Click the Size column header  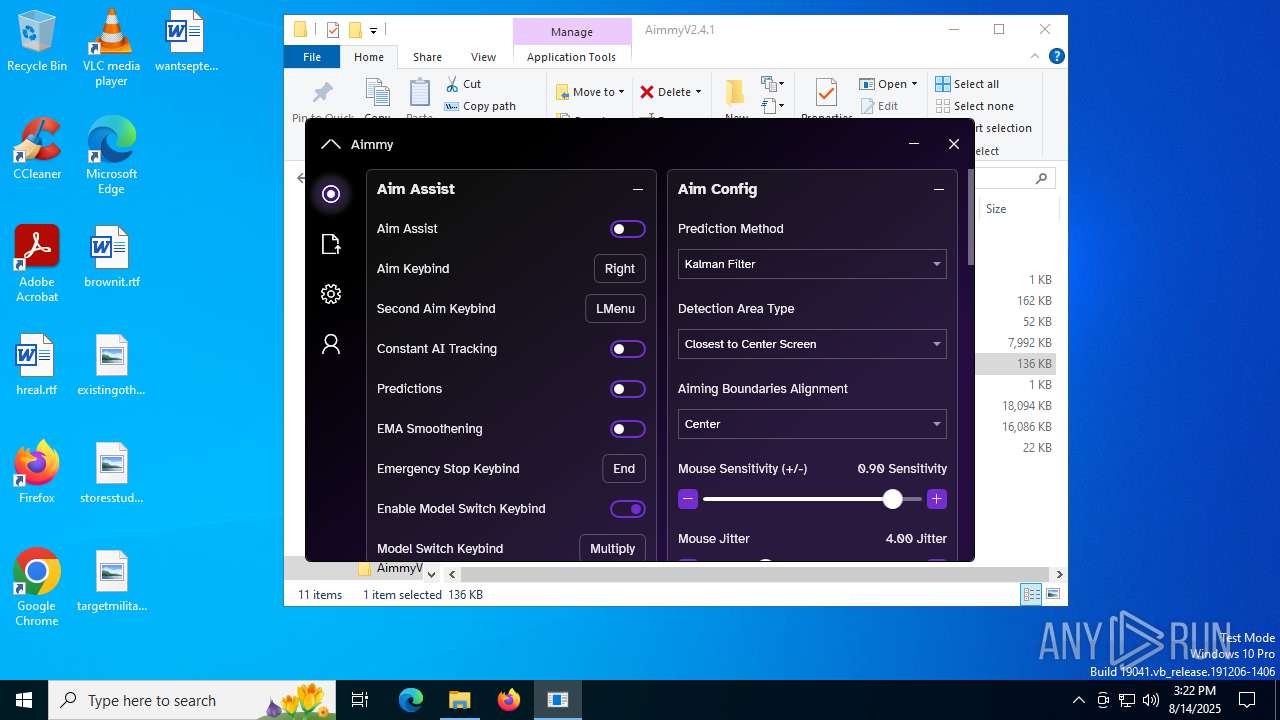click(1017, 209)
